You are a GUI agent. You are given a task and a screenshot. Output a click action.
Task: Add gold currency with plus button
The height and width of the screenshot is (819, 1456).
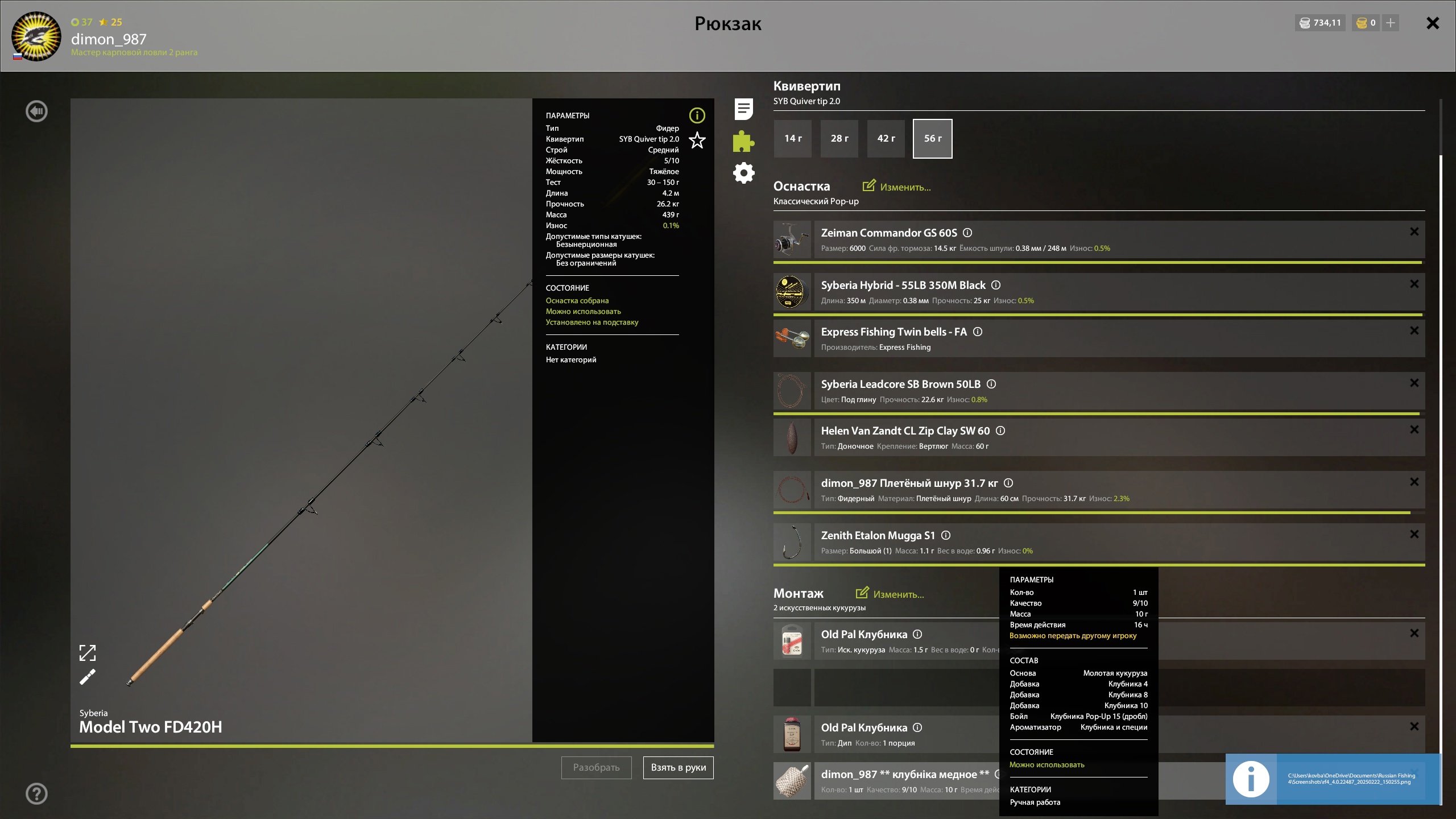pyautogui.click(x=1391, y=23)
